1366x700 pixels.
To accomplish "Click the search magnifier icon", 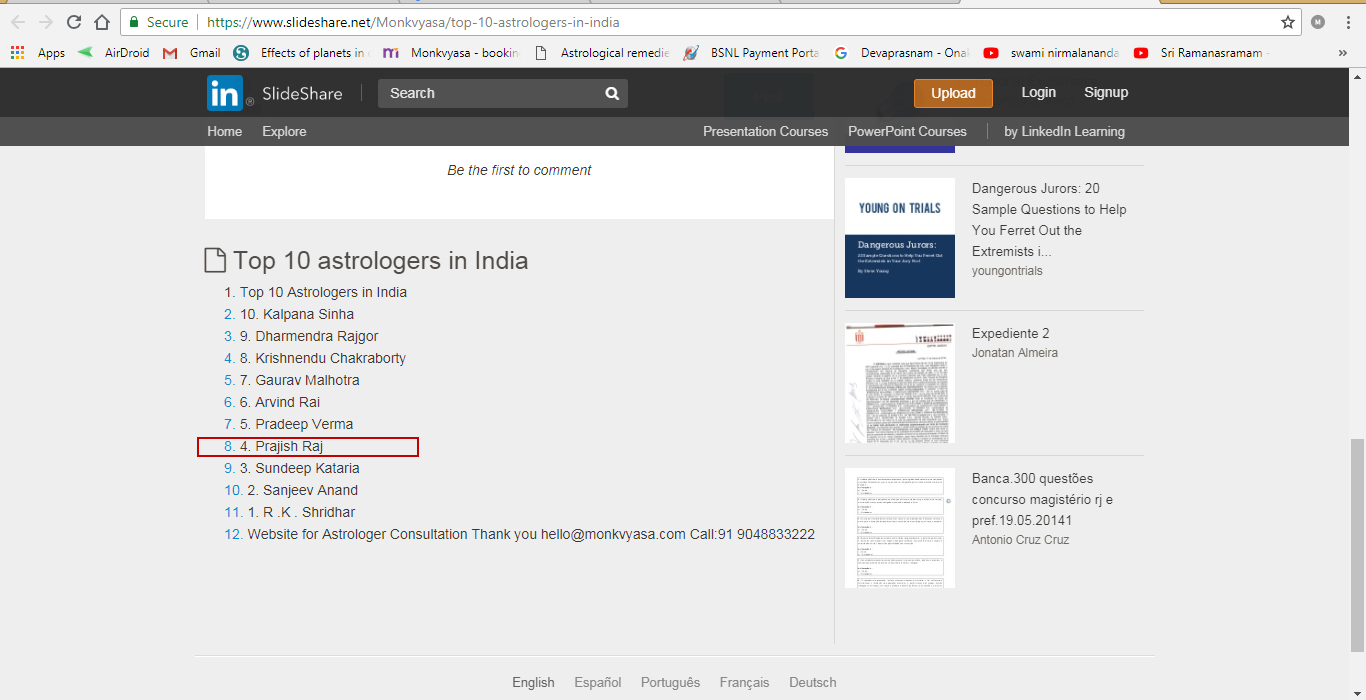I will coord(612,92).
